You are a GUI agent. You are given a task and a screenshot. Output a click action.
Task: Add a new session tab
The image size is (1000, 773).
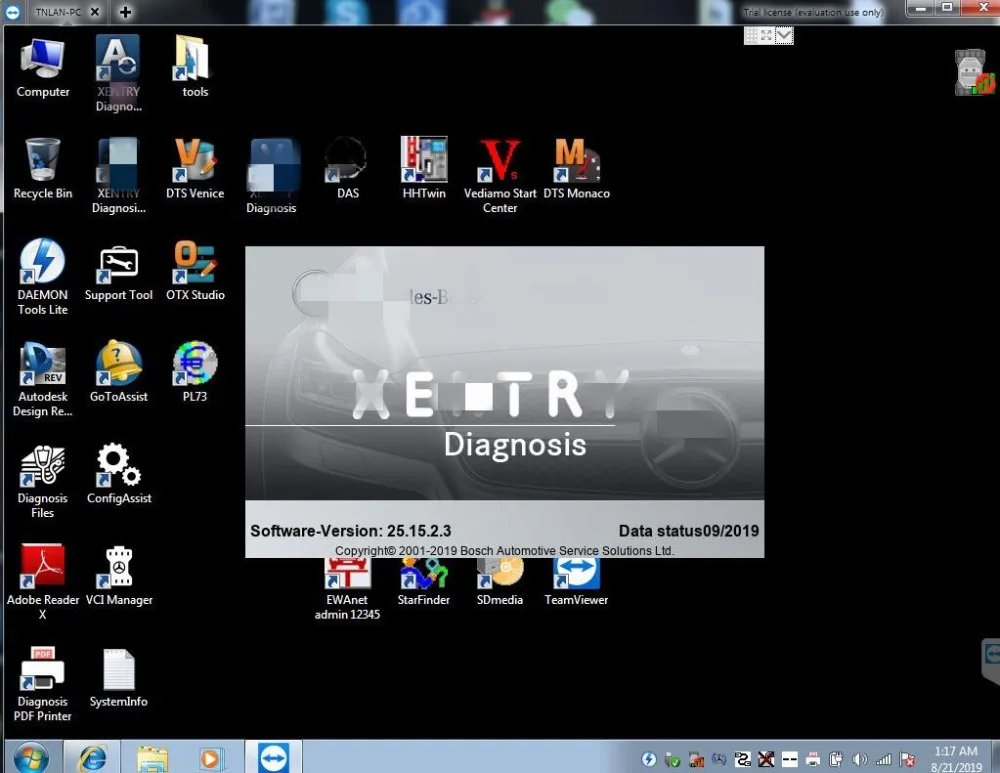pyautogui.click(x=125, y=11)
